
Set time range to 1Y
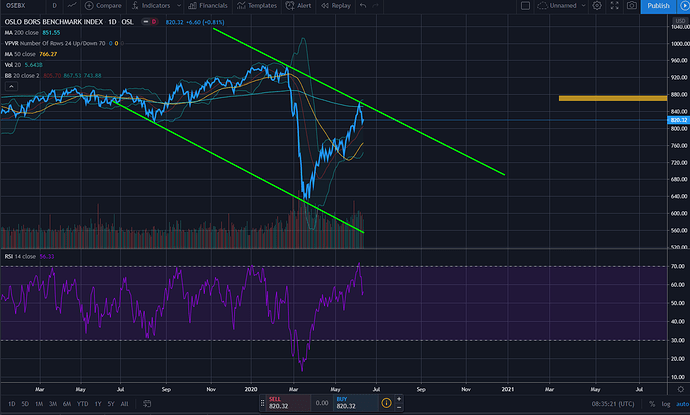coord(98,404)
